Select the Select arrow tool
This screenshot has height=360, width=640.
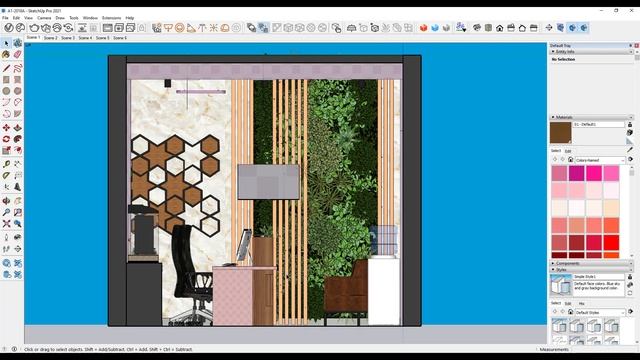click(6, 43)
